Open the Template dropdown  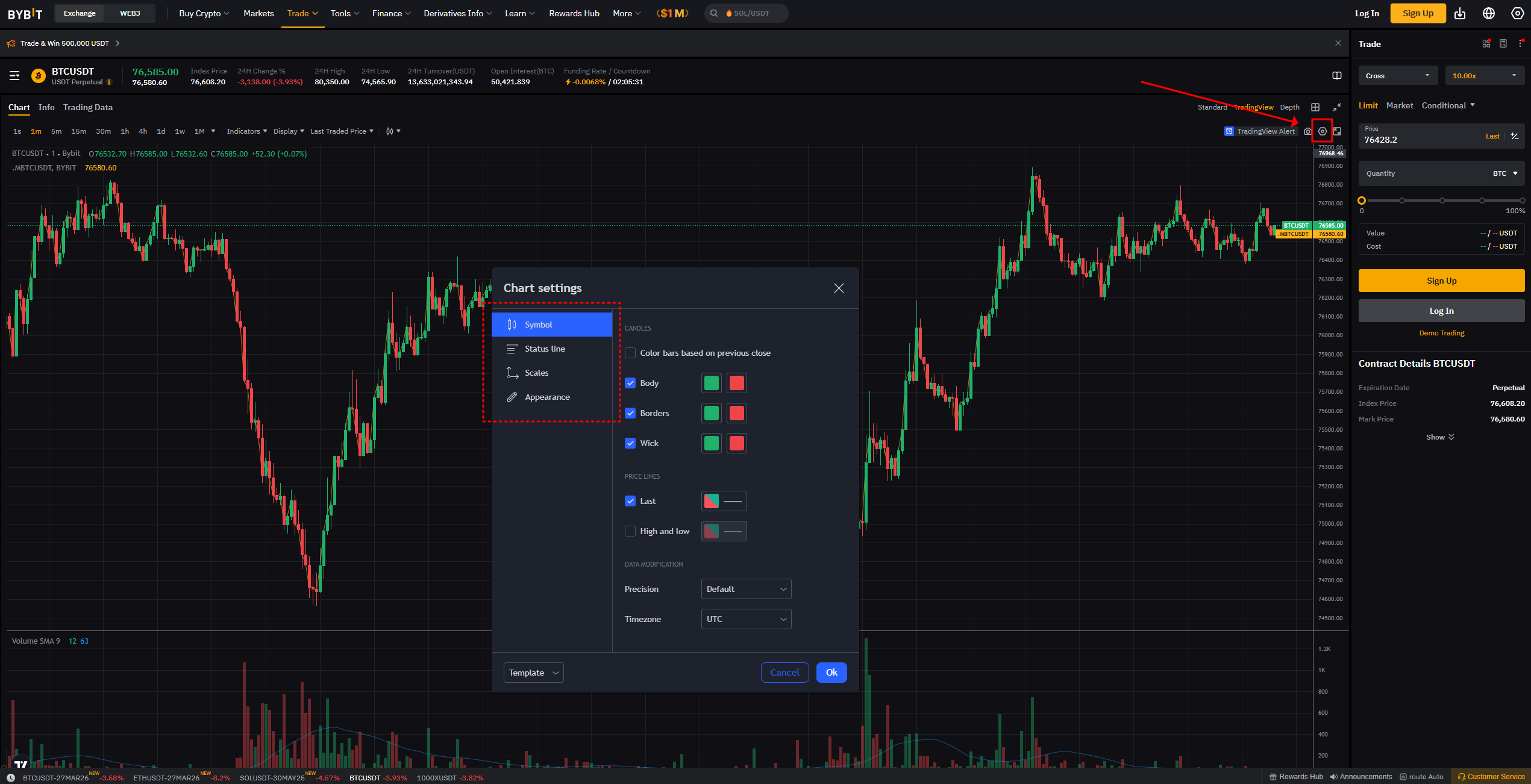pos(533,673)
